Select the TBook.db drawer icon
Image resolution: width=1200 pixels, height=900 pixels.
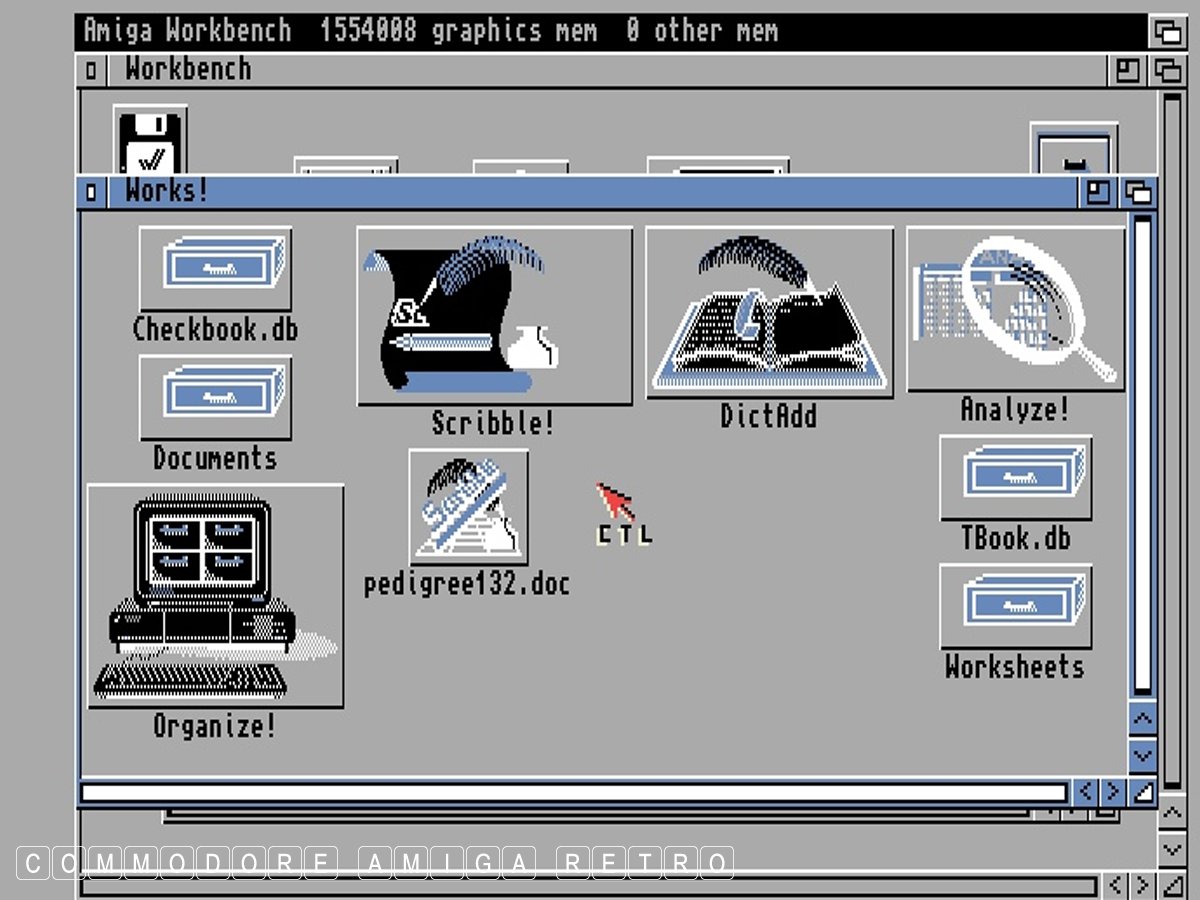[x=1015, y=477]
